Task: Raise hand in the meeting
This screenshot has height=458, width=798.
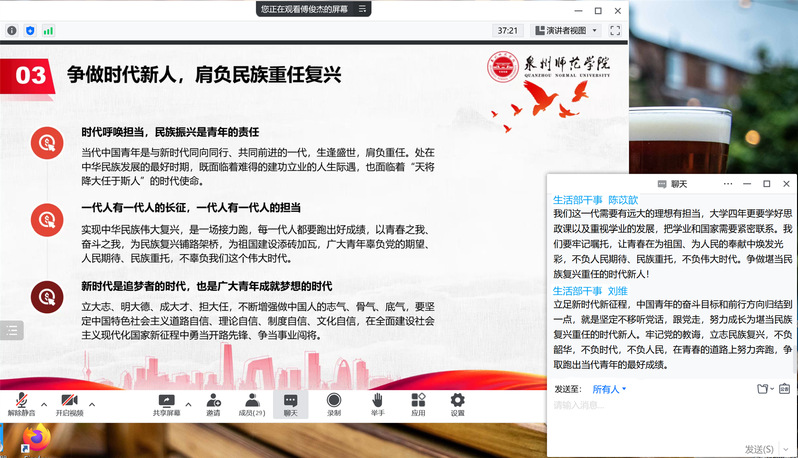Action: (377, 401)
